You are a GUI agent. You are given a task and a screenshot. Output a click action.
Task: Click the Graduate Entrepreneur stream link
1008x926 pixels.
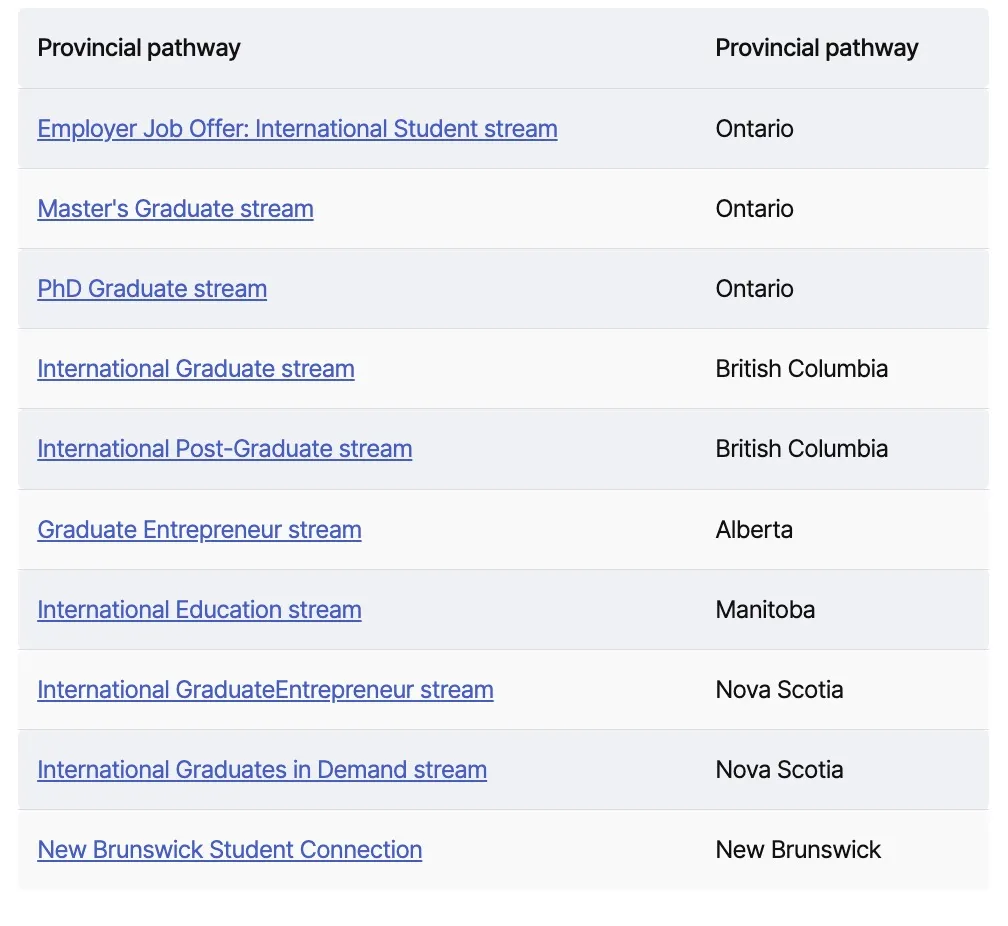[x=199, y=530]
